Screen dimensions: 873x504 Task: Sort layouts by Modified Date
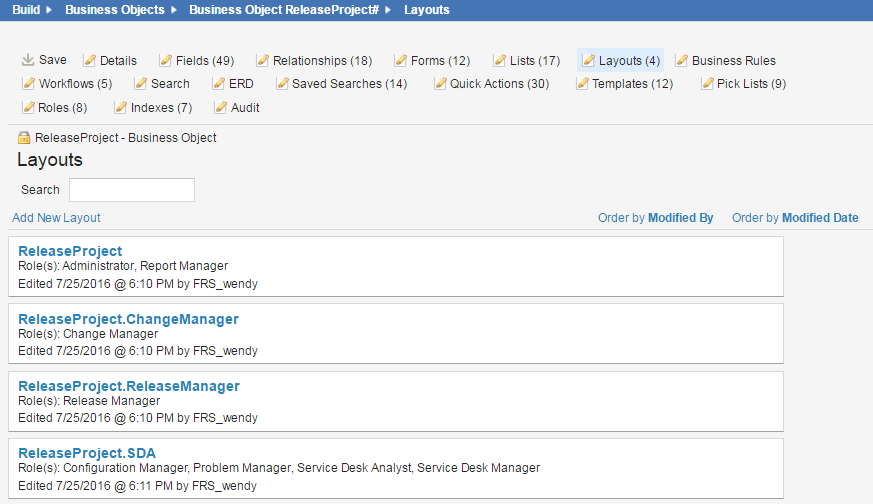click(x=819, y=218)
